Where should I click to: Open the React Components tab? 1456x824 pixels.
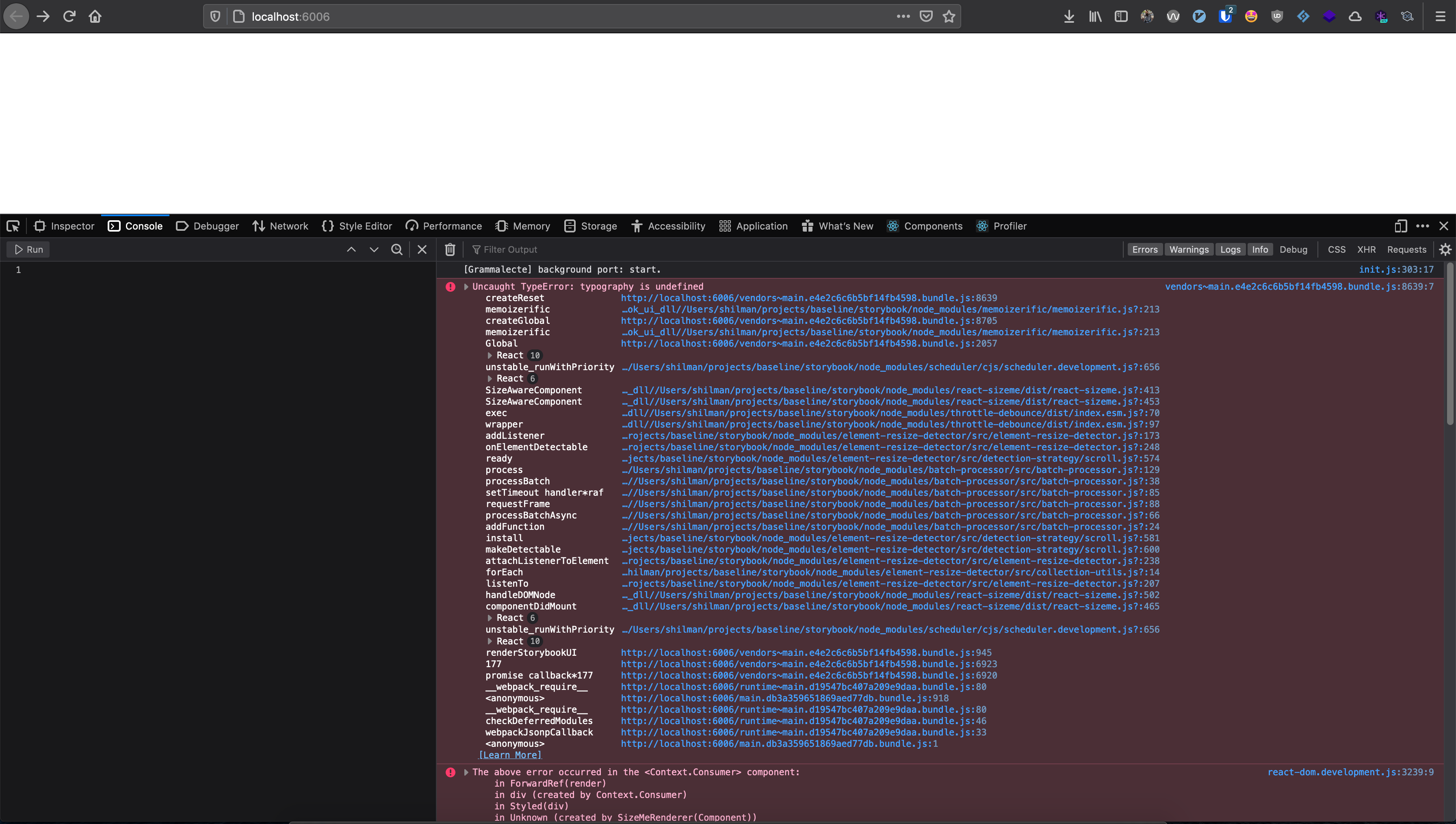(x=925, y=226)
